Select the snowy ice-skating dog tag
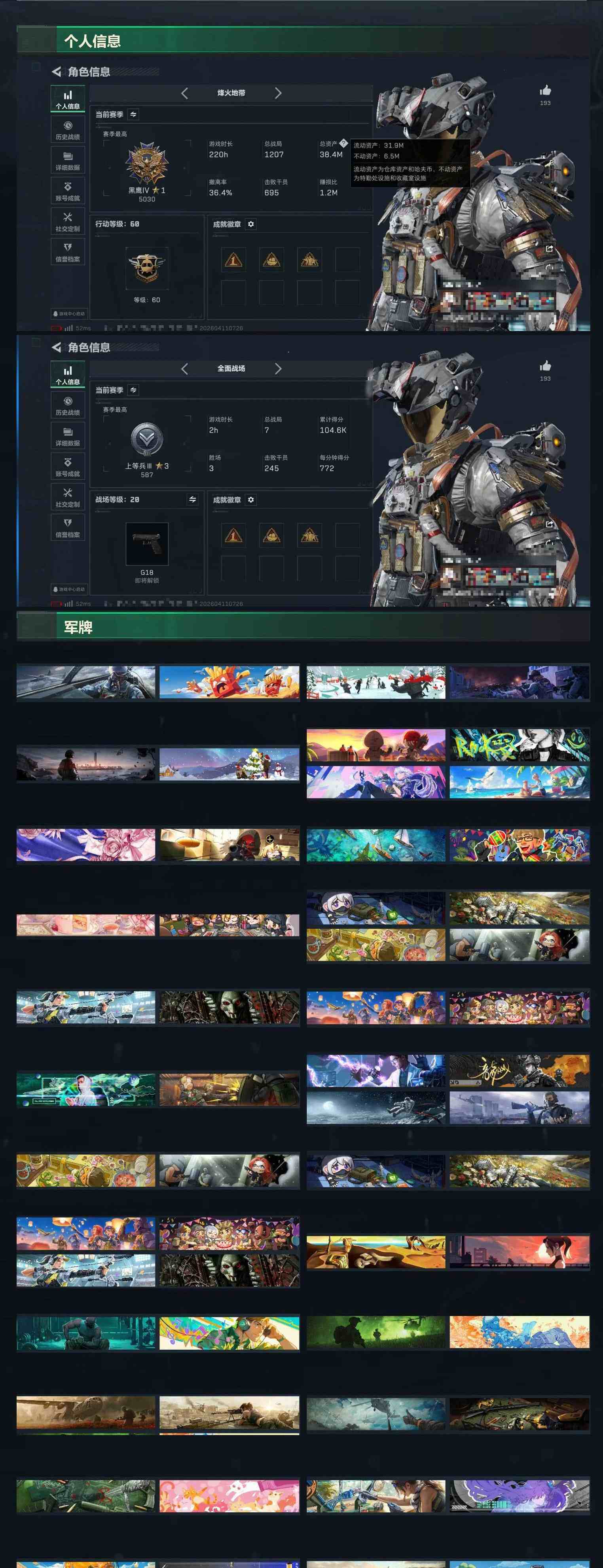This screenshot has height=1568, width=603. point(376,682)
